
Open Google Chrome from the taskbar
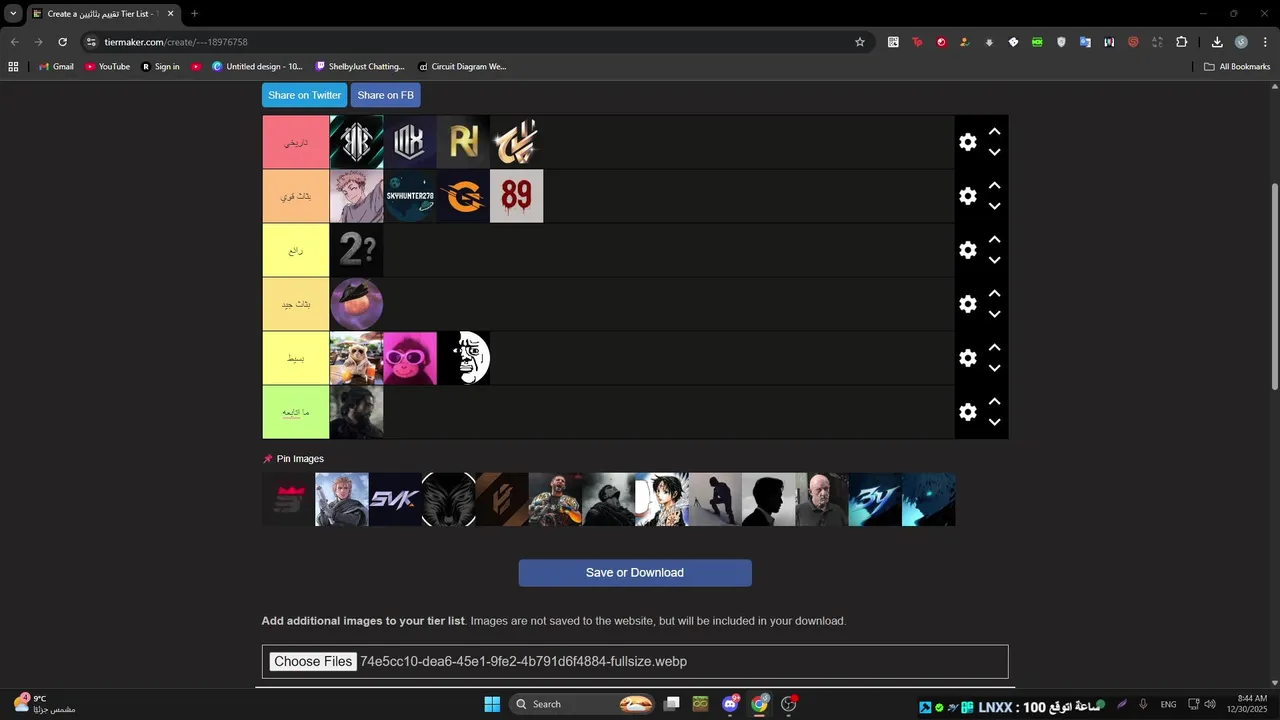[x=760, y=704]
